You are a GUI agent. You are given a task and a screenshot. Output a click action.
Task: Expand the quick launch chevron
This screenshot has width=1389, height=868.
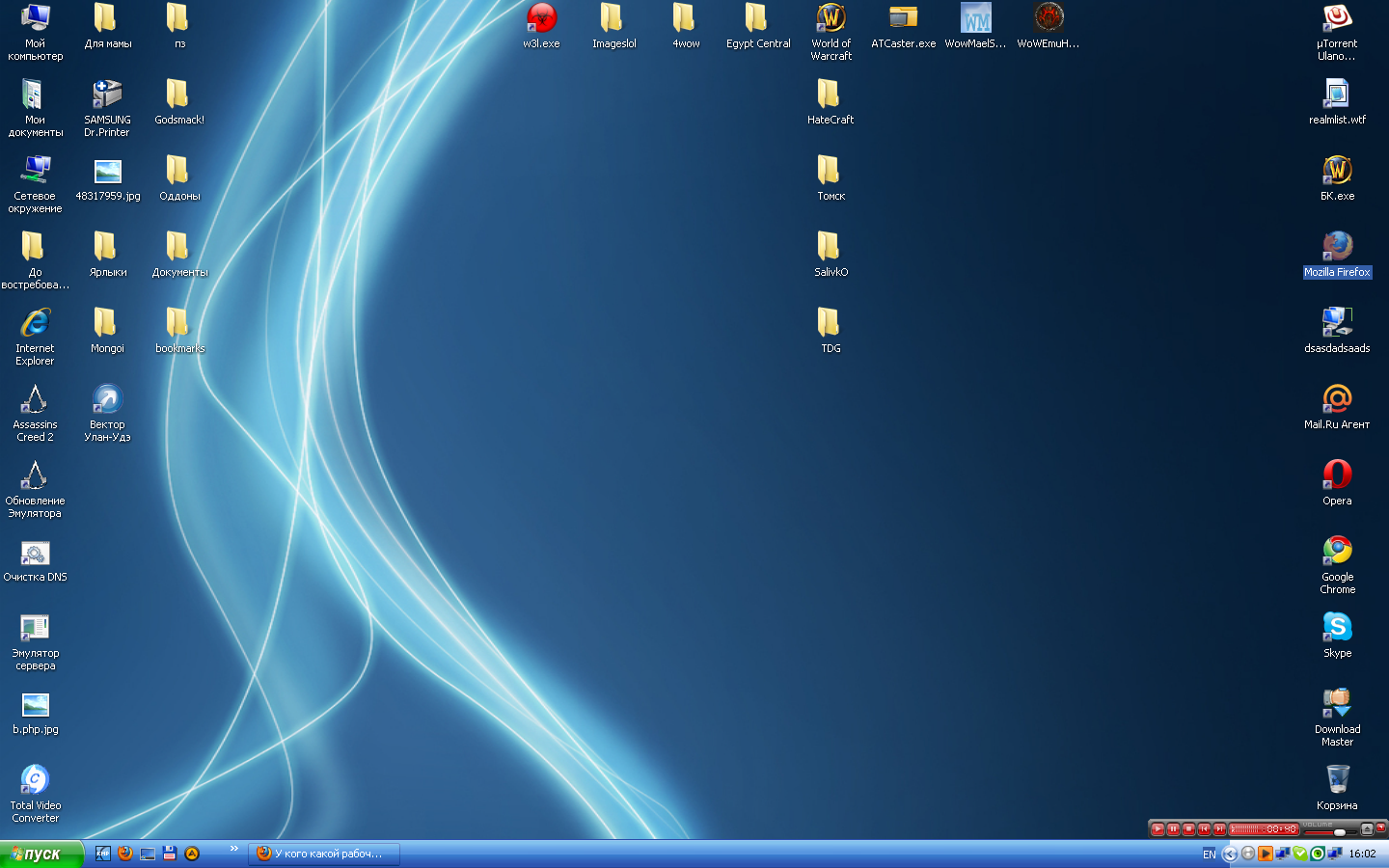coord(233,851)
